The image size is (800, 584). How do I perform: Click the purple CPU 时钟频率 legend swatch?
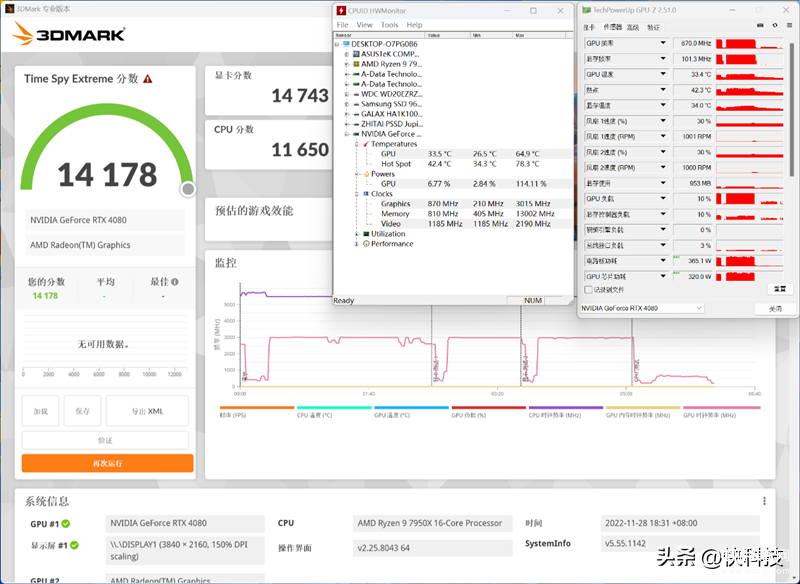(566, 408)
